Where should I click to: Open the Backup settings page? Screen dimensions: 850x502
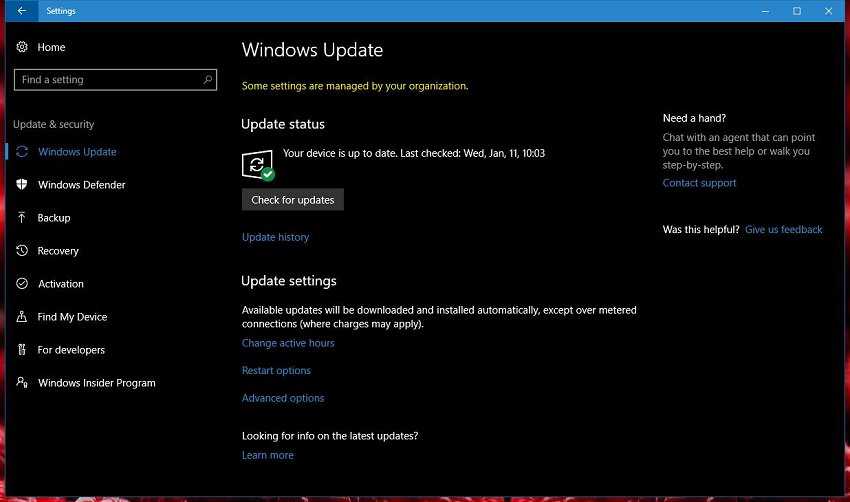(x=54, y=218)
